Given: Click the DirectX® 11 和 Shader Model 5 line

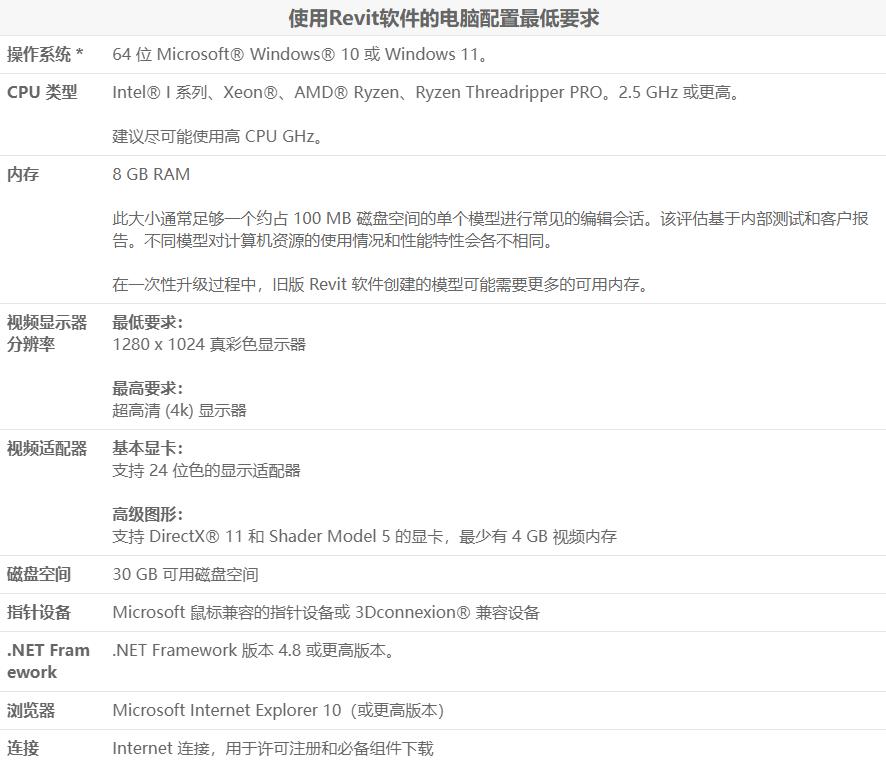Looking at the screenshot, I should point(364,536).
